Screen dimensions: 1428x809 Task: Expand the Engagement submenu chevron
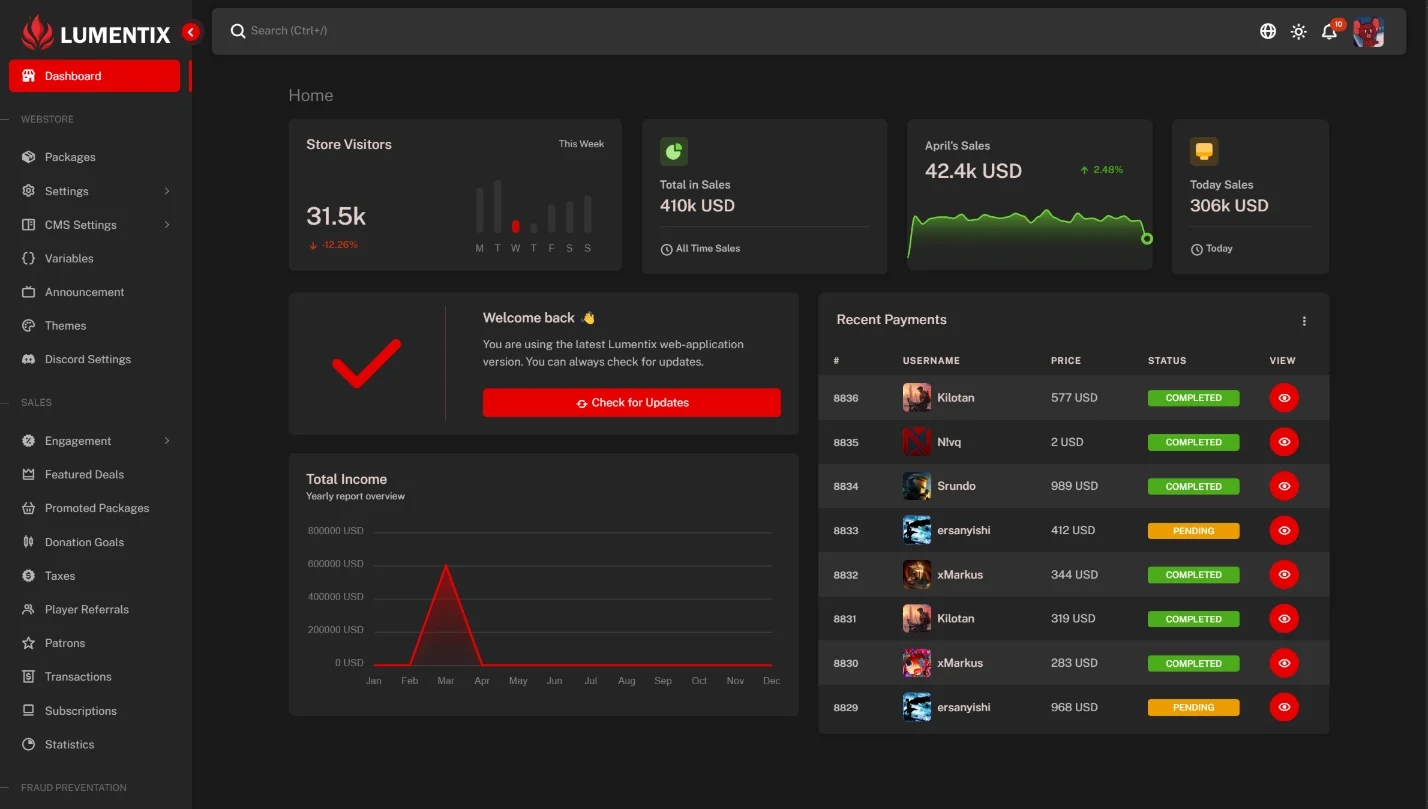point(167,441)
